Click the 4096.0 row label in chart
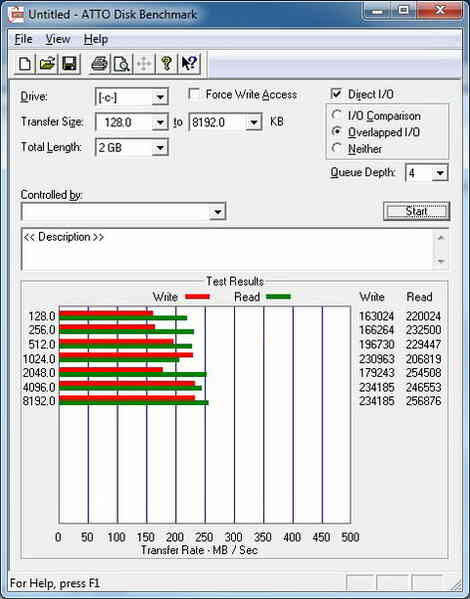This screenshot has height=599, width=470. 39,387
